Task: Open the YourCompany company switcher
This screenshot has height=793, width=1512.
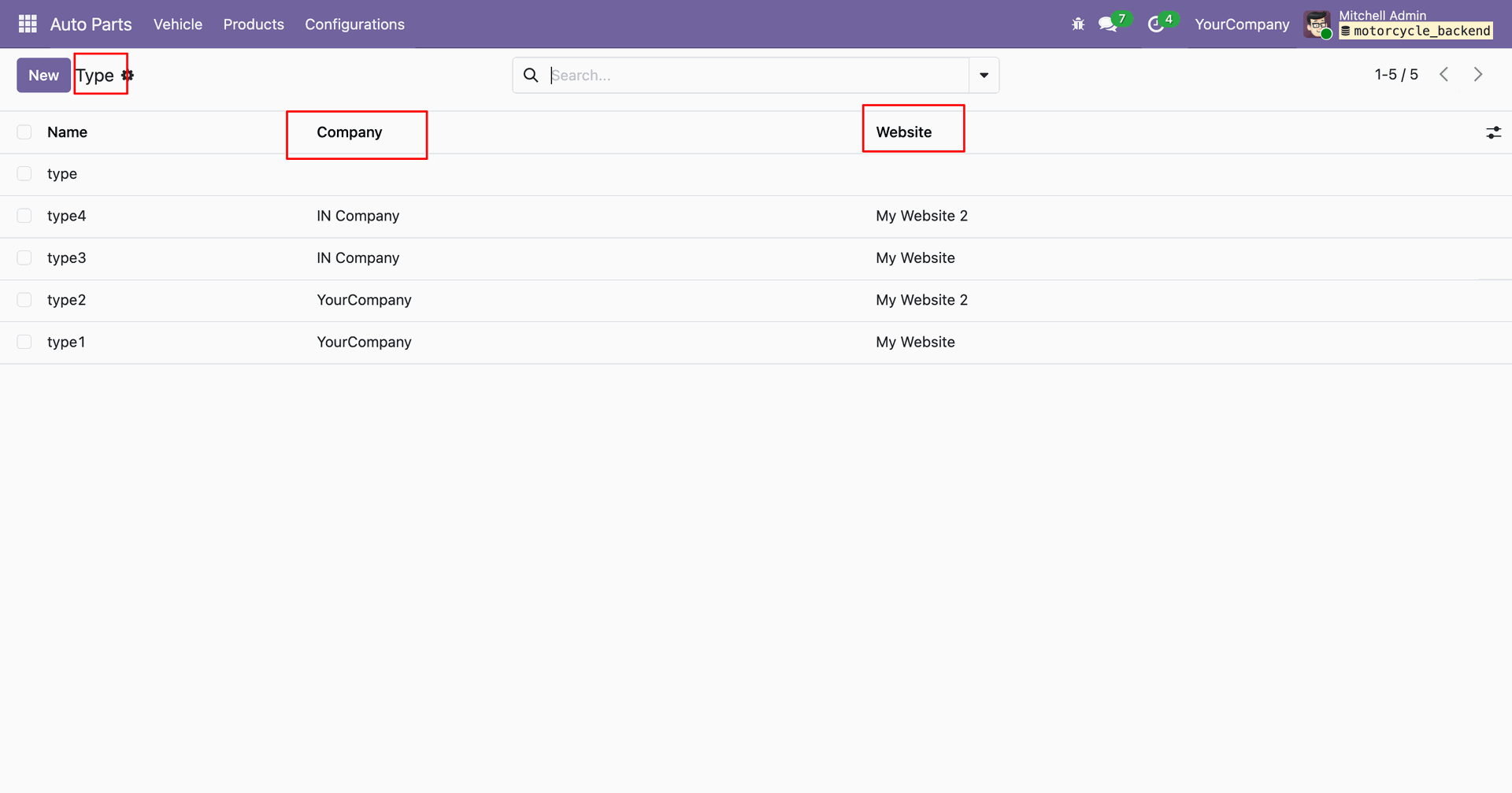Action: pyautogui.click(x=1242, y=24)
